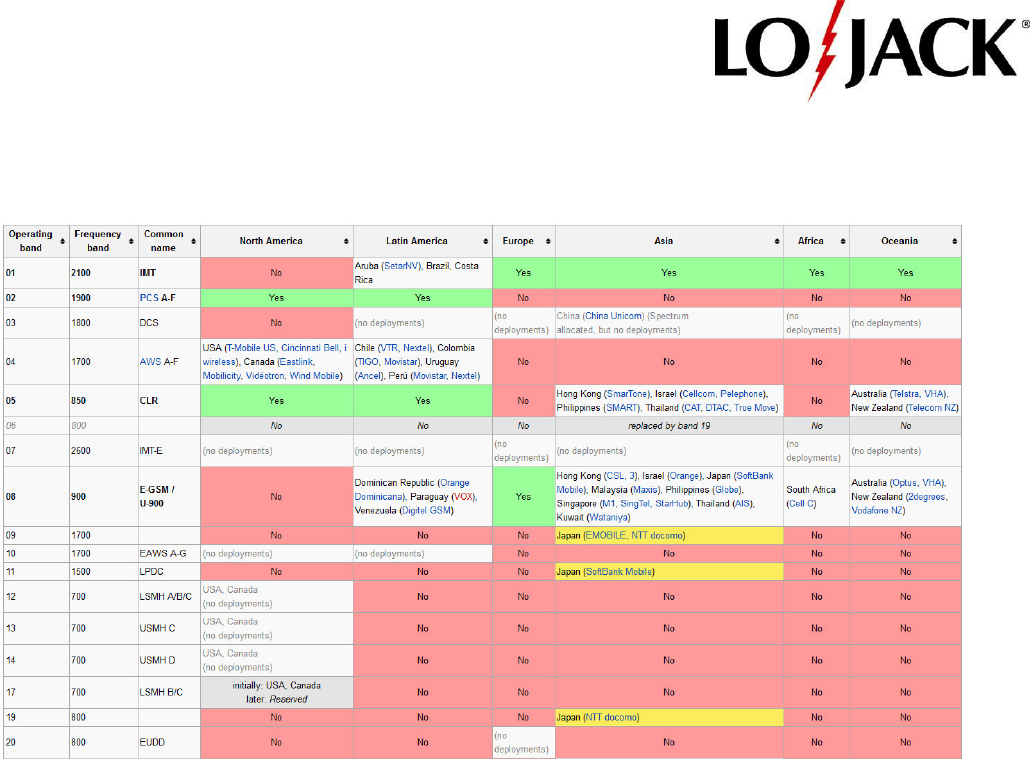Sort North America column arrows

[346, 241]
